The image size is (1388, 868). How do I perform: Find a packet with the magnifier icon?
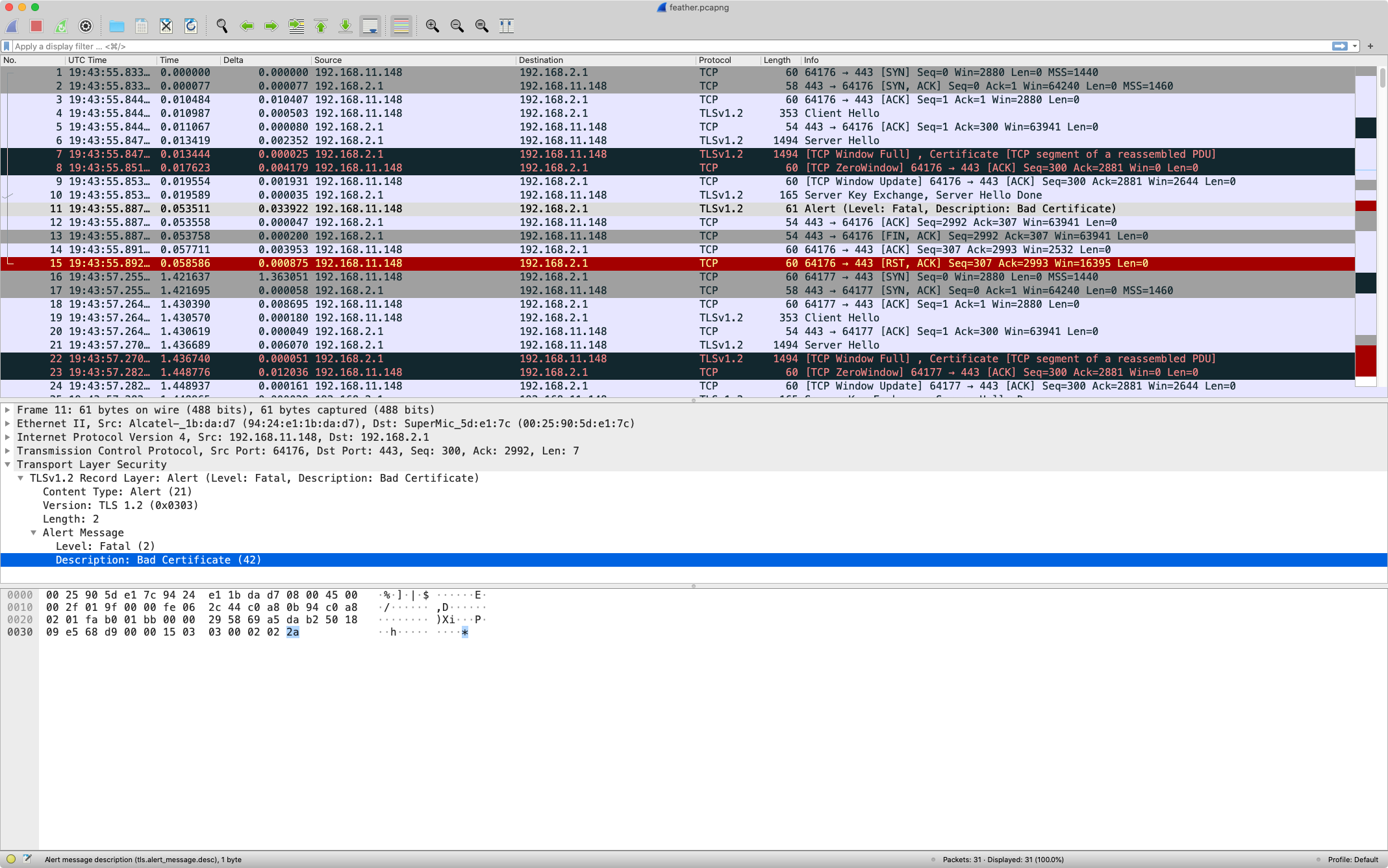(222, 26)
